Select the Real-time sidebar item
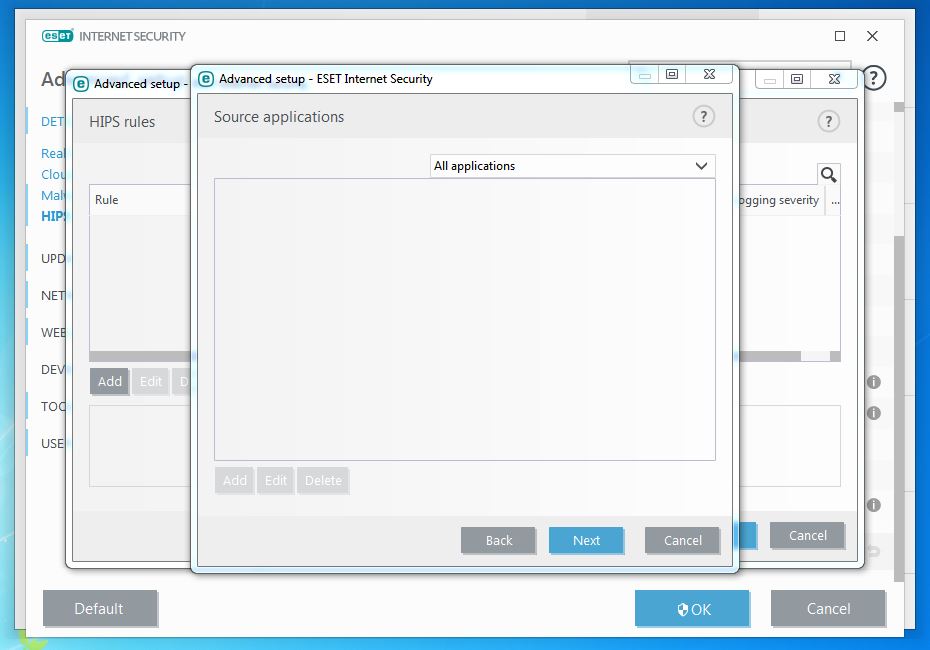 tap(53, 154)
